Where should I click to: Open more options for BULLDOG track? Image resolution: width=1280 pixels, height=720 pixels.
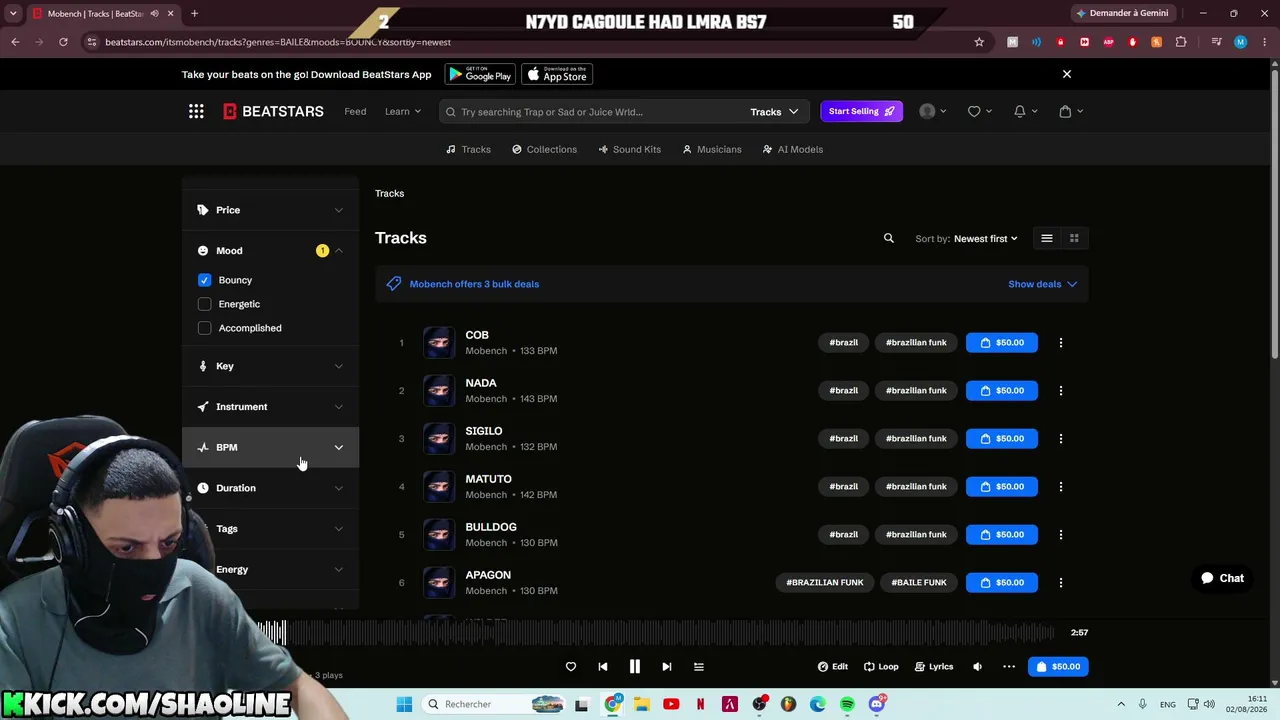coord(1061,534)
